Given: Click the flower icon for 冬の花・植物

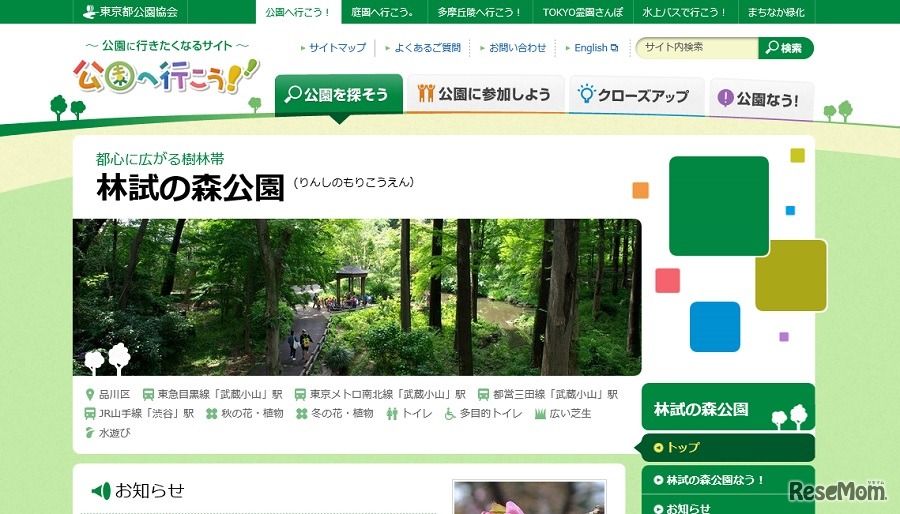Looking at the screenshot, I should click(302, 414).
